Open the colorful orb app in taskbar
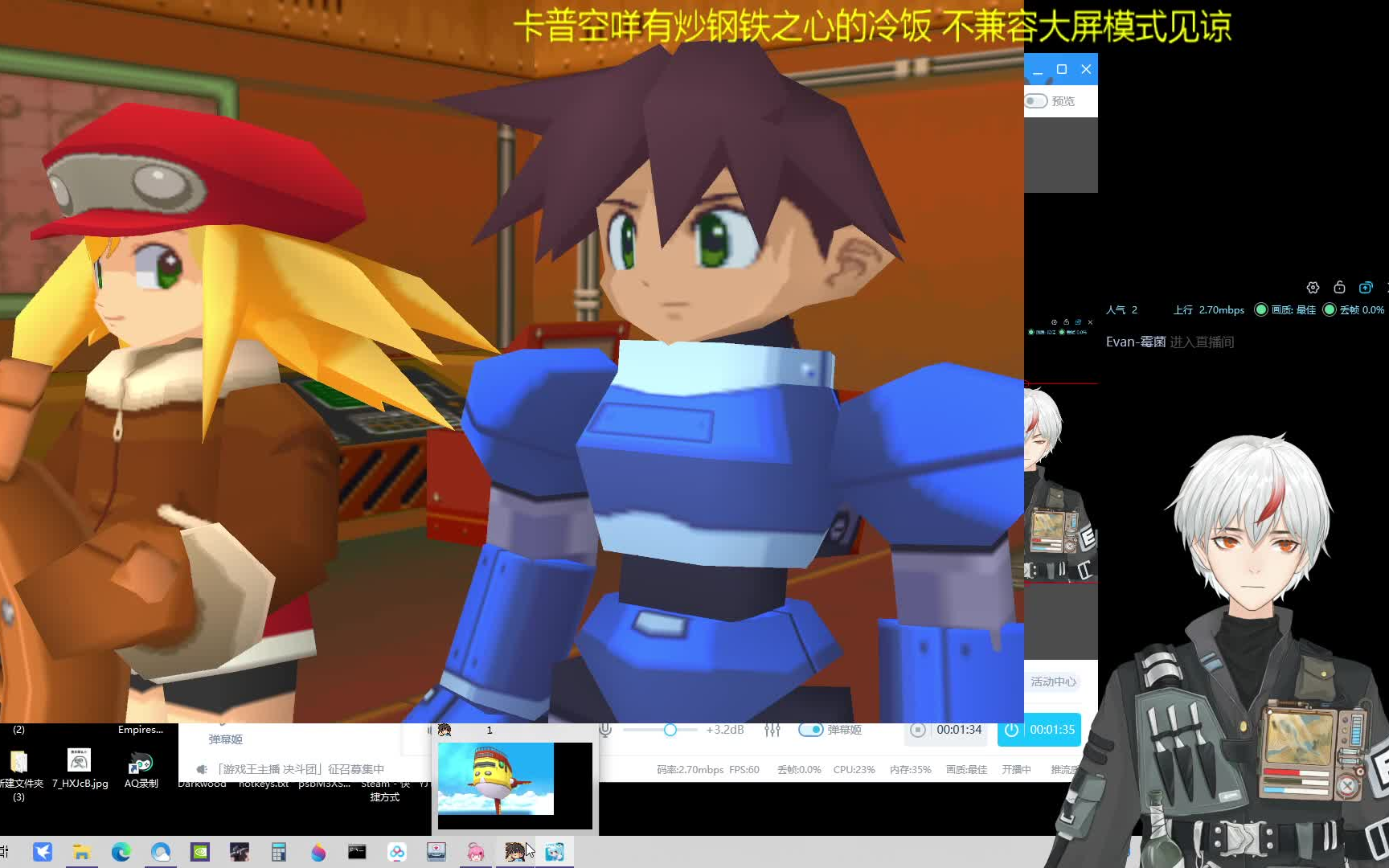This screenshot has width=1389, height=868. pyautogui.click(x=318, y=852)
